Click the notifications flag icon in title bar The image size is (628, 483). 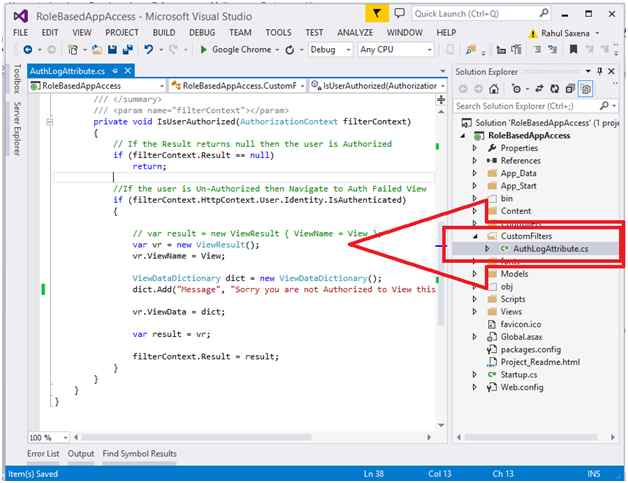pos(377,13)
